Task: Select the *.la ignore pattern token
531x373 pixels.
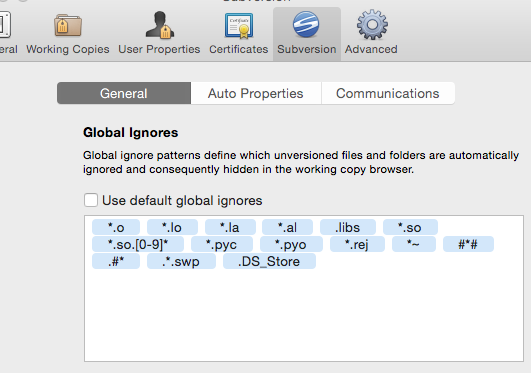Action: pyautogui.click(x=230, y=227)
